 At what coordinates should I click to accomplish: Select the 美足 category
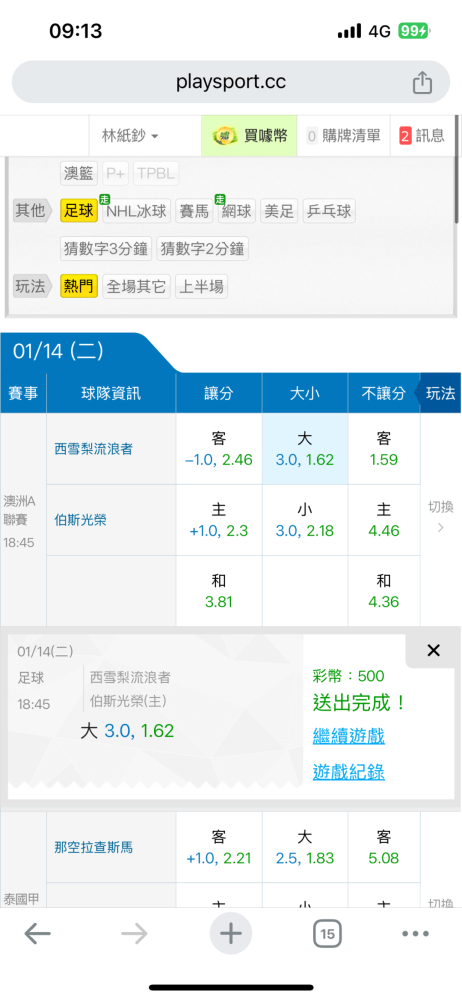click(x=279, y=210)
